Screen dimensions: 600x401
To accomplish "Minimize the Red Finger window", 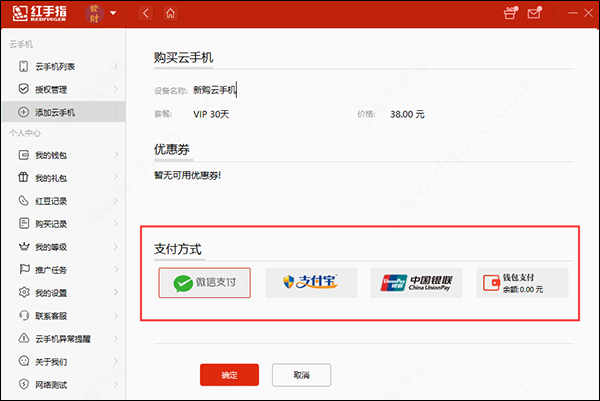I will [572, 13].
